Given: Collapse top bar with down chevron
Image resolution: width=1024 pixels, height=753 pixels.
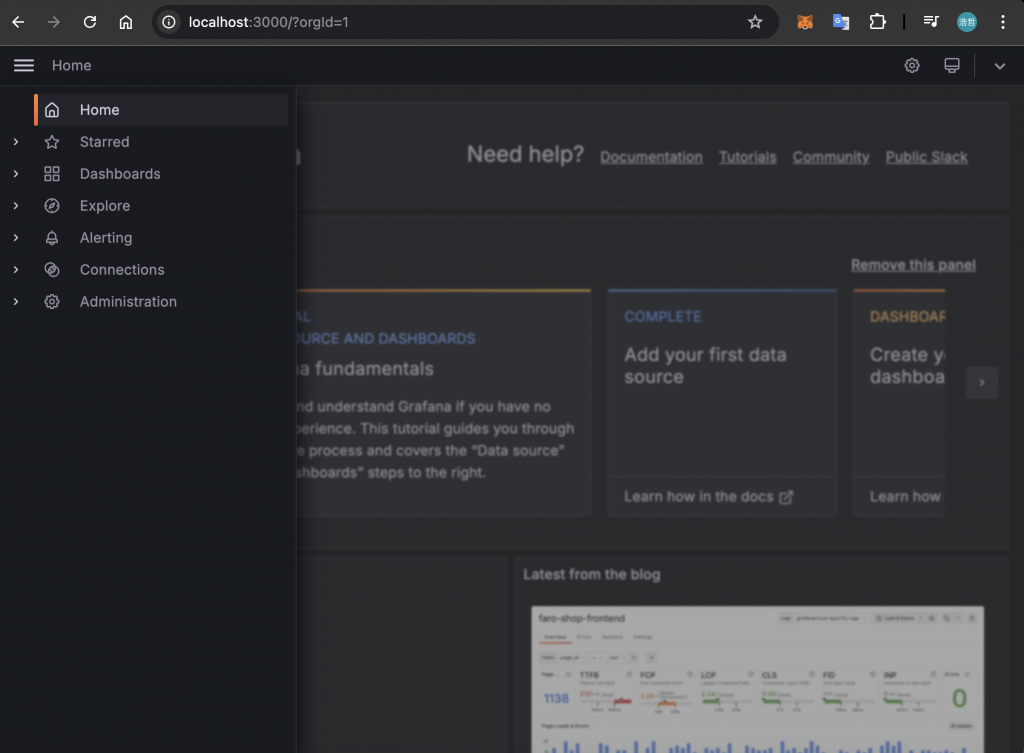Looking at the screenshot, I should [999, 66].
